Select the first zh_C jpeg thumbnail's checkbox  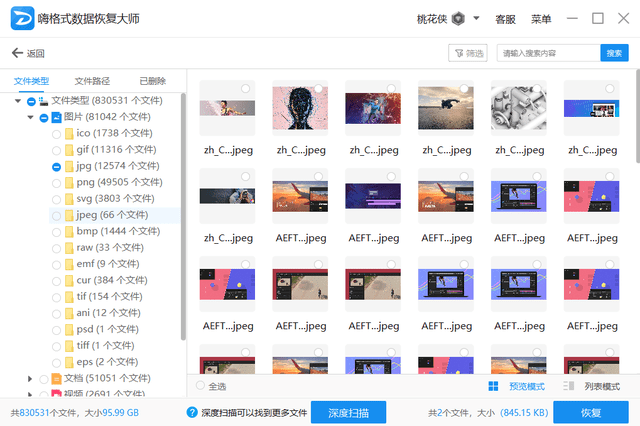[245, 89]
